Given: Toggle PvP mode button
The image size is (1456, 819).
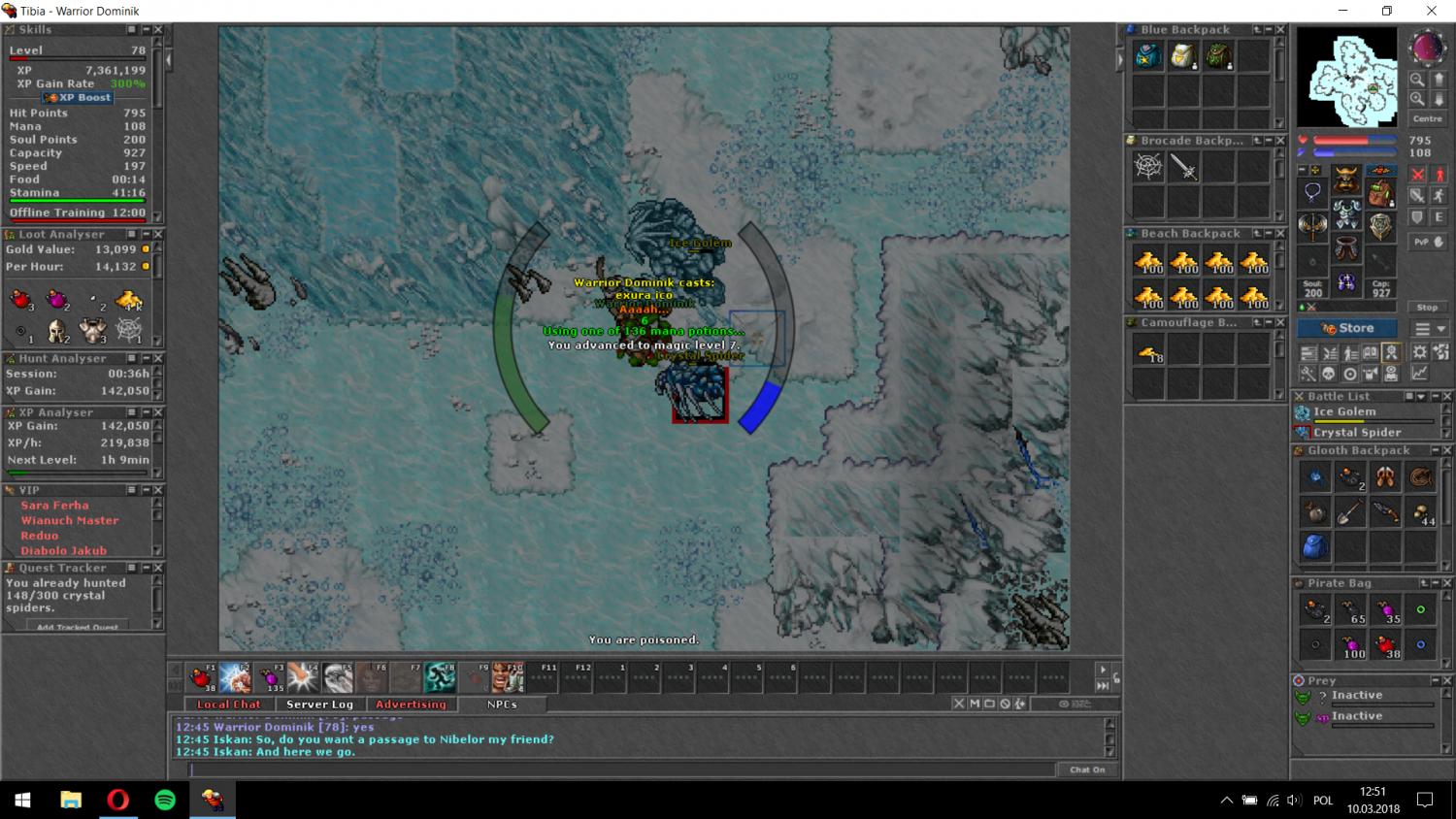Looking at the screenshot, I should [x=1428, y=242].
